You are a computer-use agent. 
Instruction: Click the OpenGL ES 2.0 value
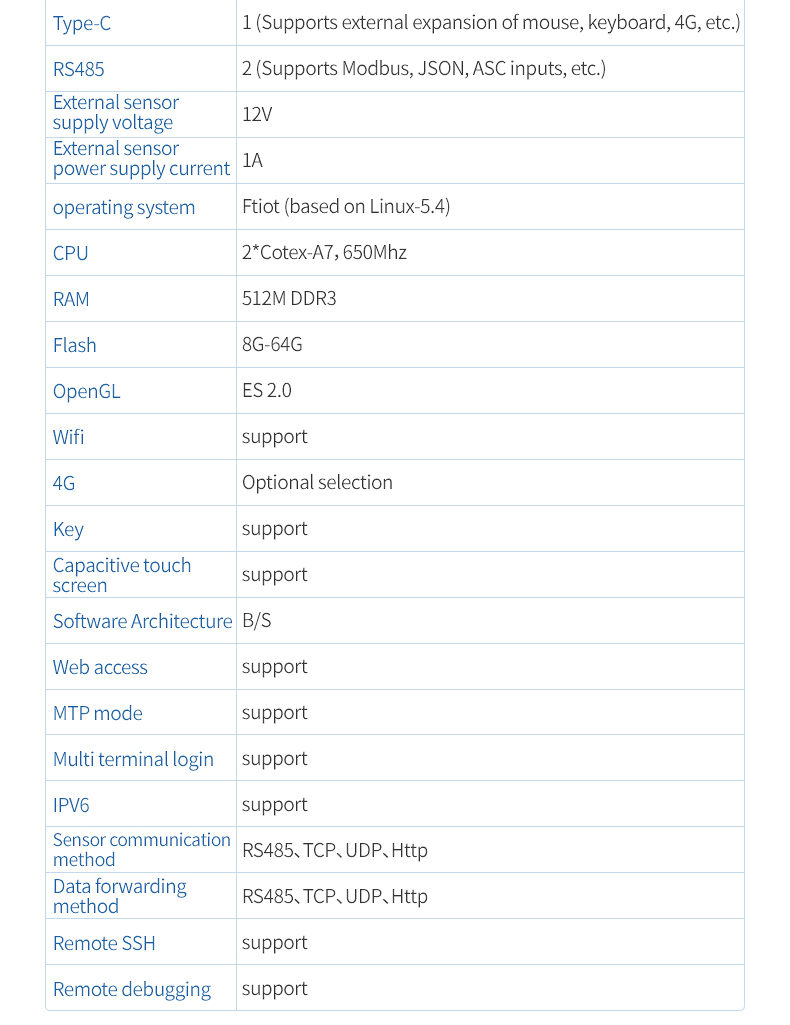point(267,390)
